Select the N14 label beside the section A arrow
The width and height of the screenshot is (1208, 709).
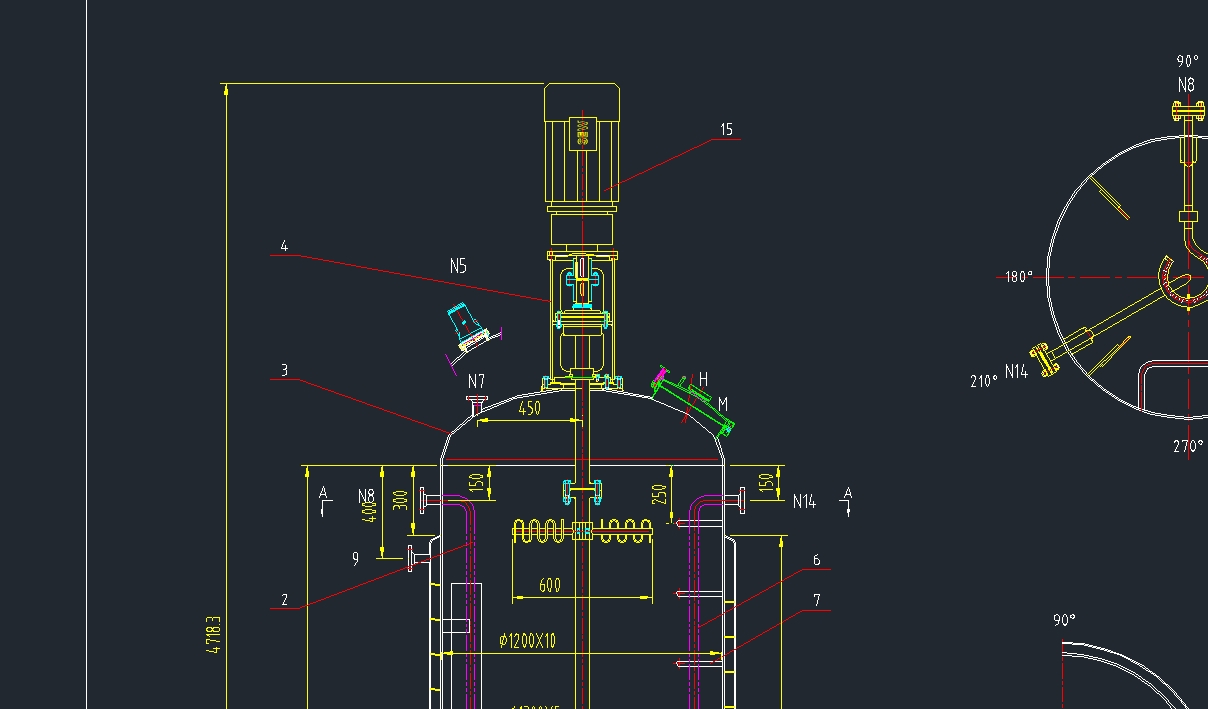pos(804,502)
